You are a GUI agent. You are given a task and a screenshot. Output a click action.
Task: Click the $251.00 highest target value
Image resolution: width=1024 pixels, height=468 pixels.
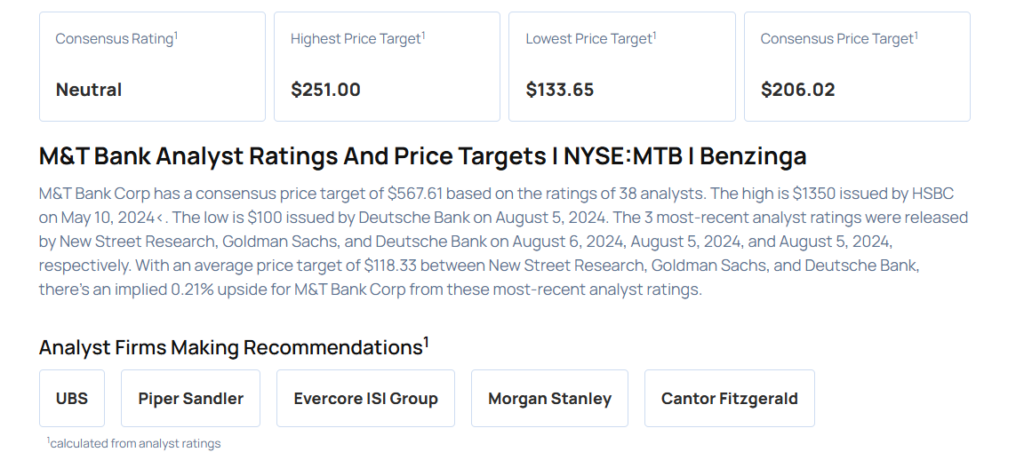click(325, 90)
